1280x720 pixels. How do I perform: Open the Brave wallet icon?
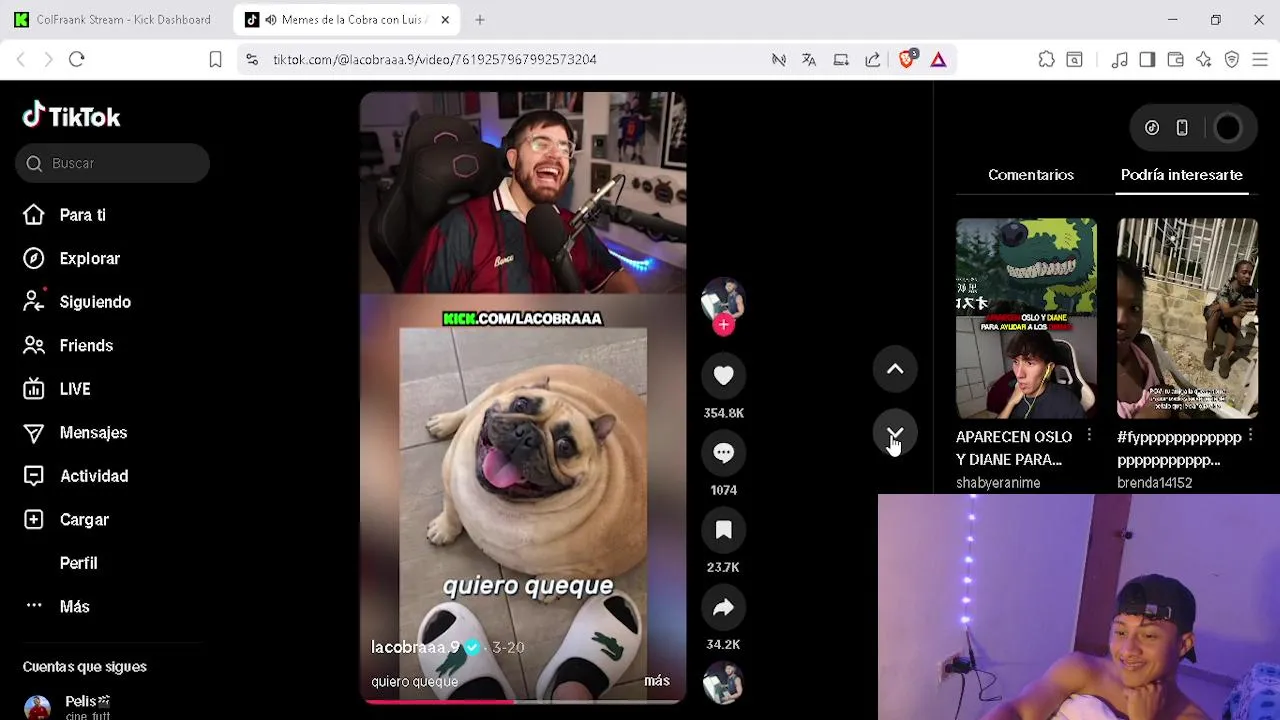tap(1175, 59)
